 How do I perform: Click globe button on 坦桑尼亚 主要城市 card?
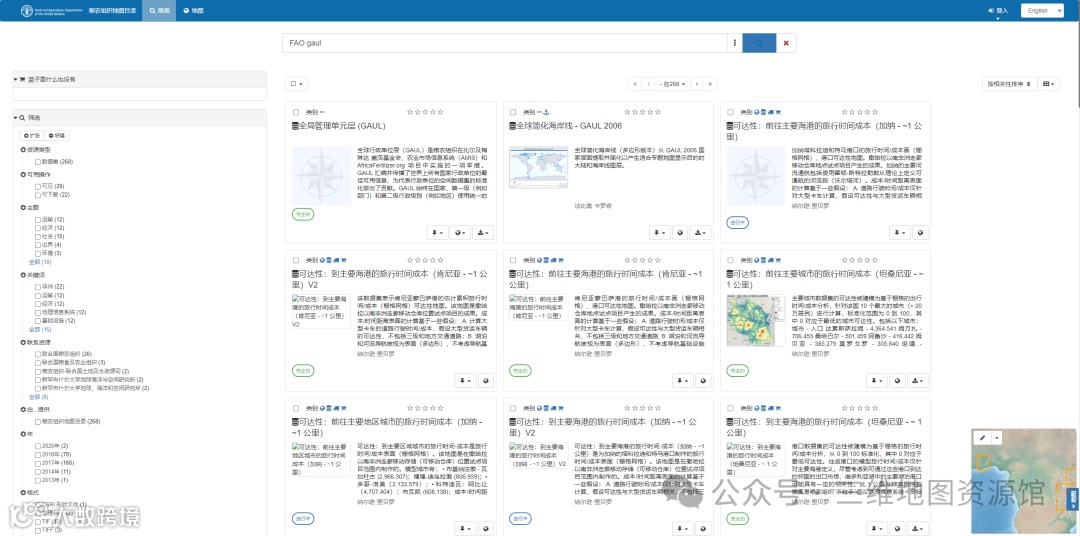897,380
